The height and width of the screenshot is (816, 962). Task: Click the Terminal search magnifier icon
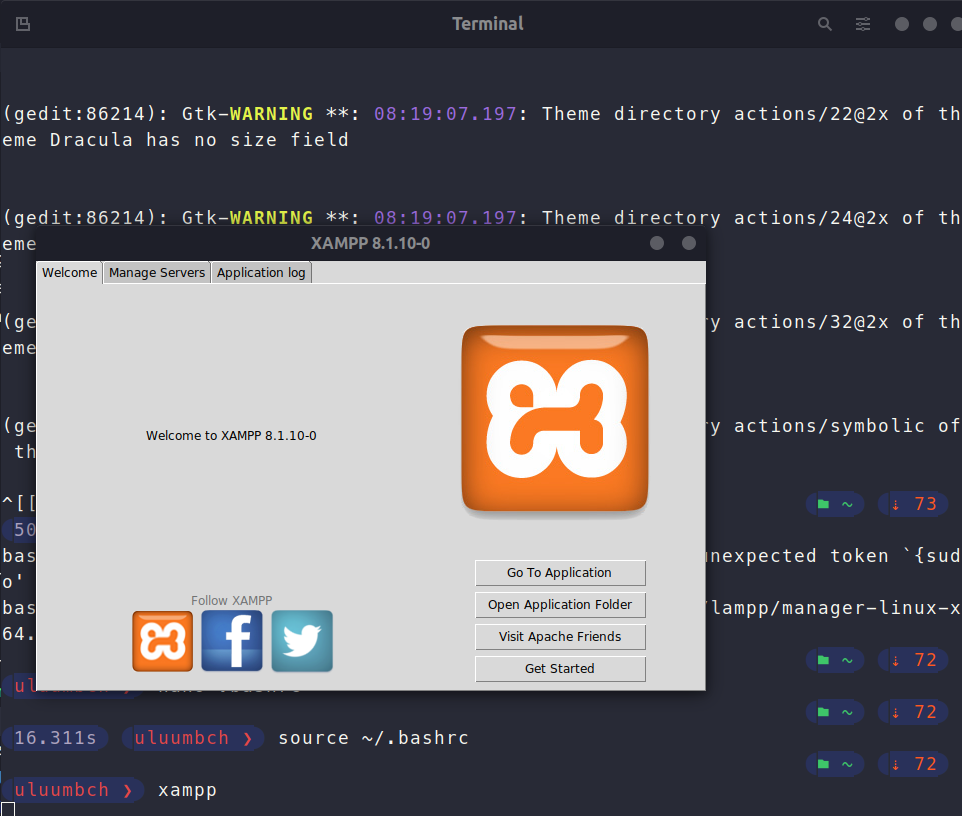(x=825, y=24)
